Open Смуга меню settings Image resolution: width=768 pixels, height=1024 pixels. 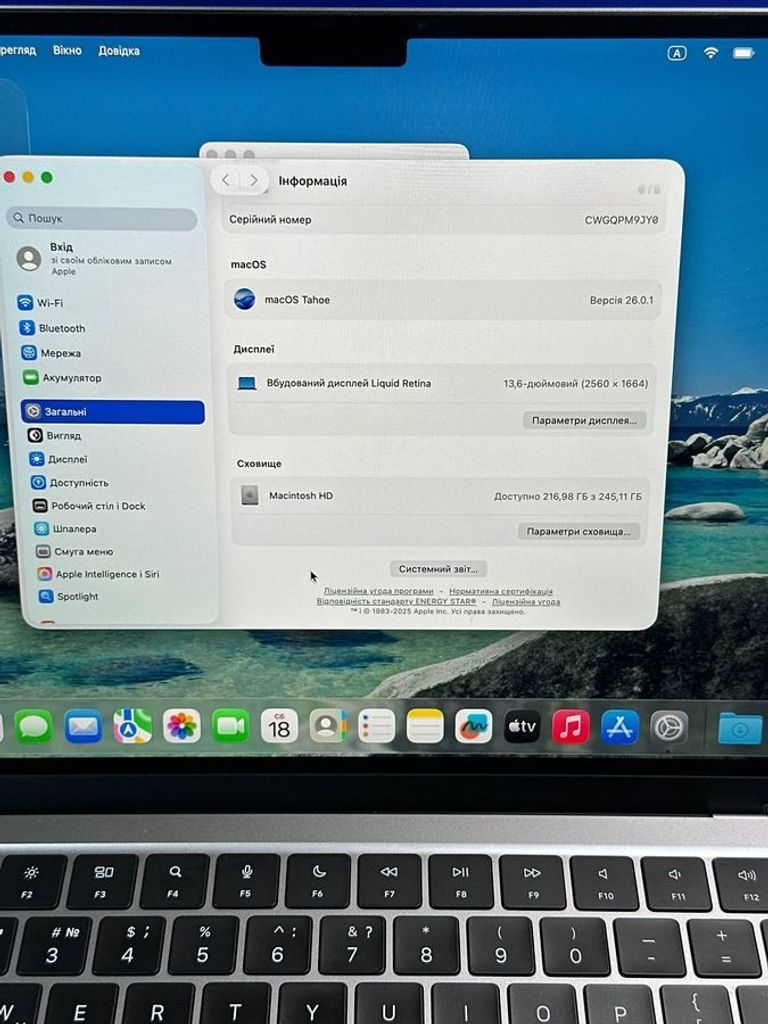pos(74,552)
